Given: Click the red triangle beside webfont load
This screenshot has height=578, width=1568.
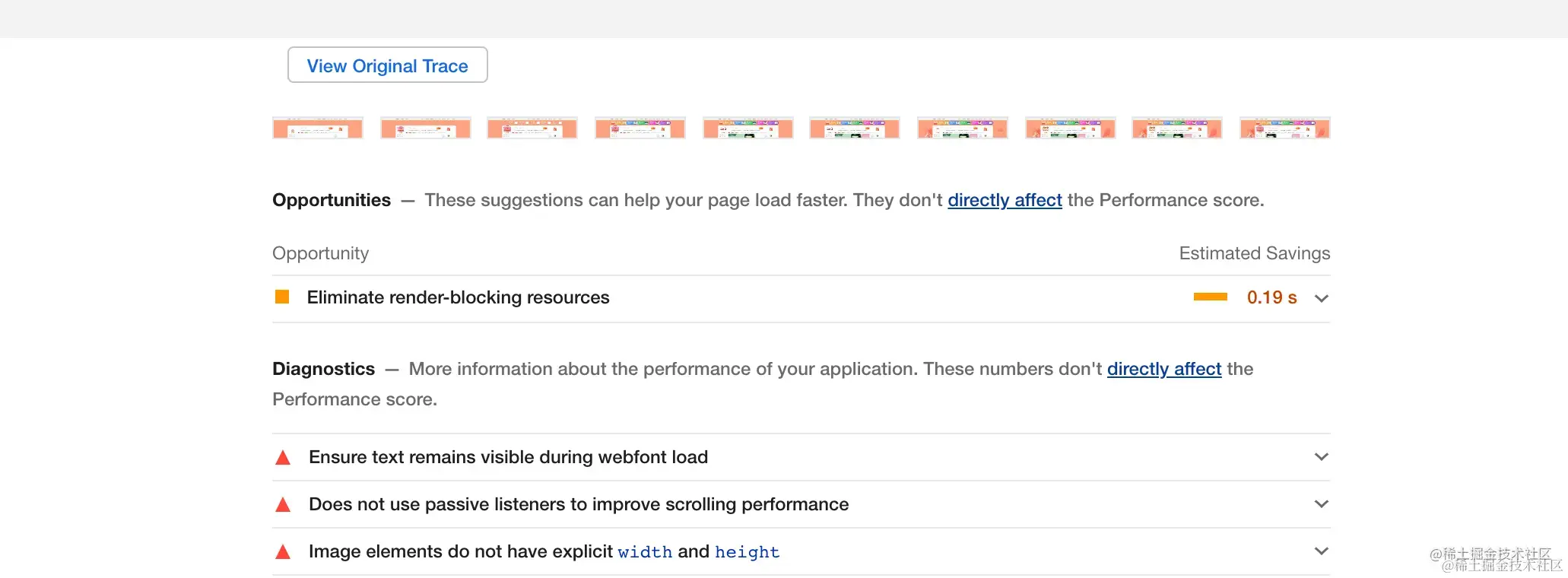Looking at the screenshot, I should pos(283,457).
